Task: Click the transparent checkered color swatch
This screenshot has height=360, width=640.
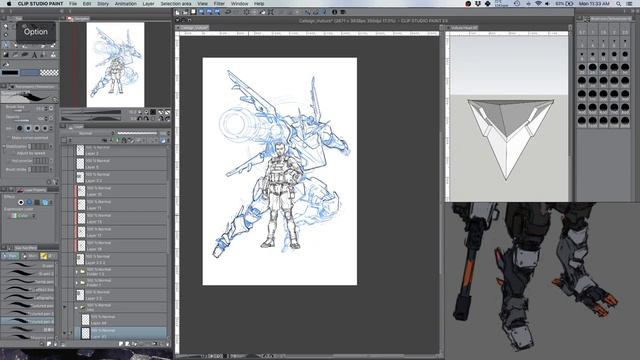Action: point(49,73)
